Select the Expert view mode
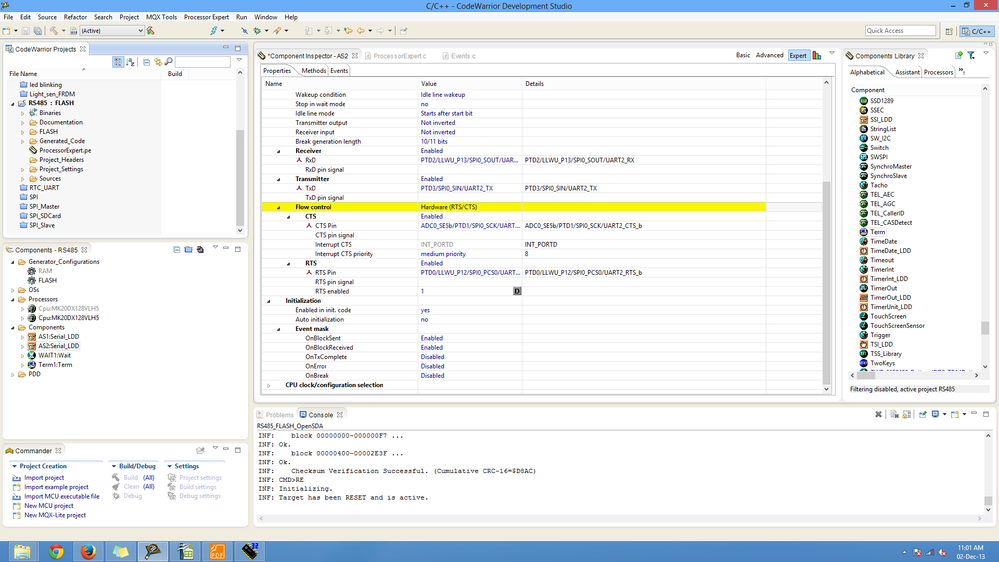The width and height of the screenshot is (999, 562). 798,55
